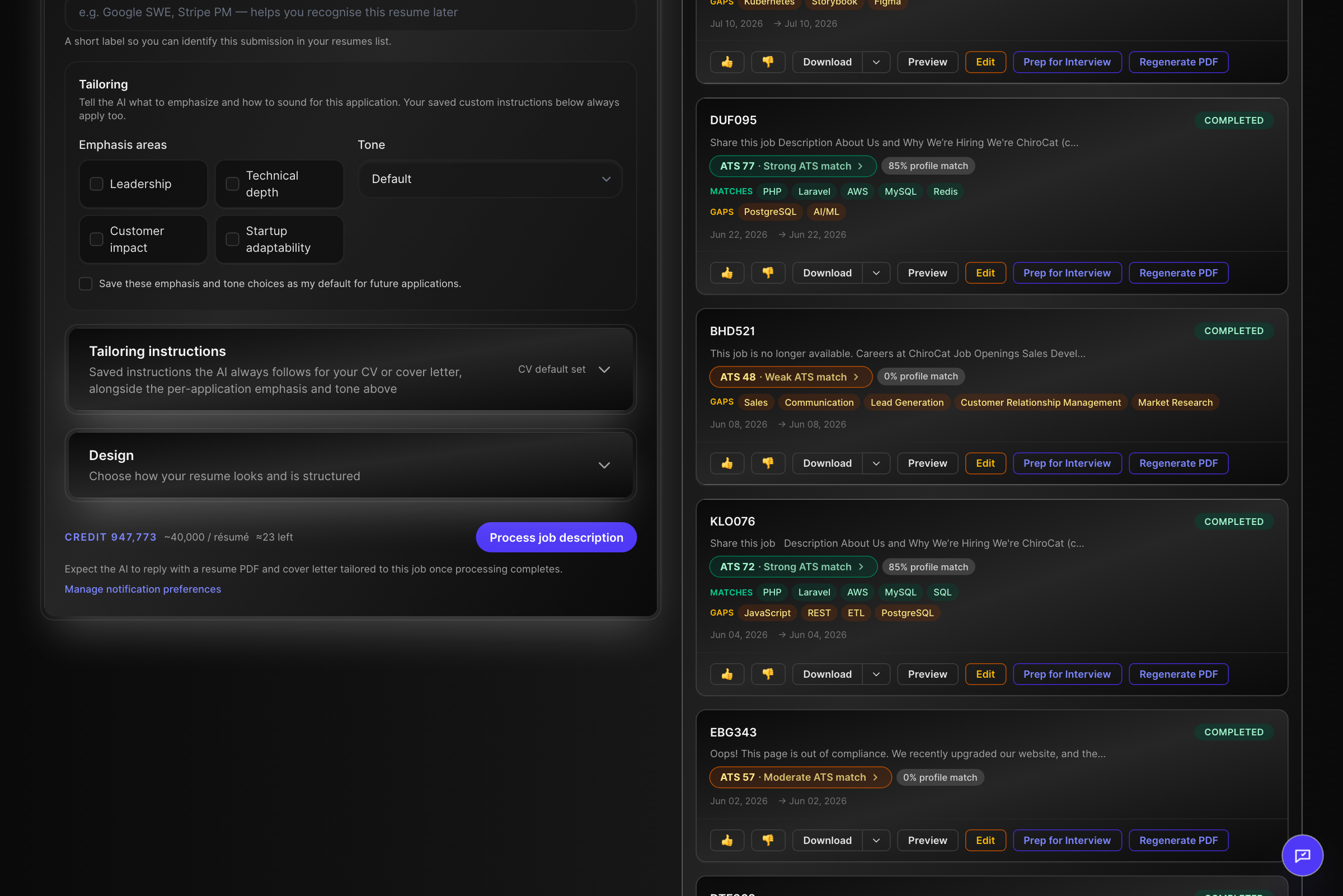Edit the DUF095 resume
The height and width of the screenshot is (896, 1343).
pyautogui.click(x=985, y=273)
